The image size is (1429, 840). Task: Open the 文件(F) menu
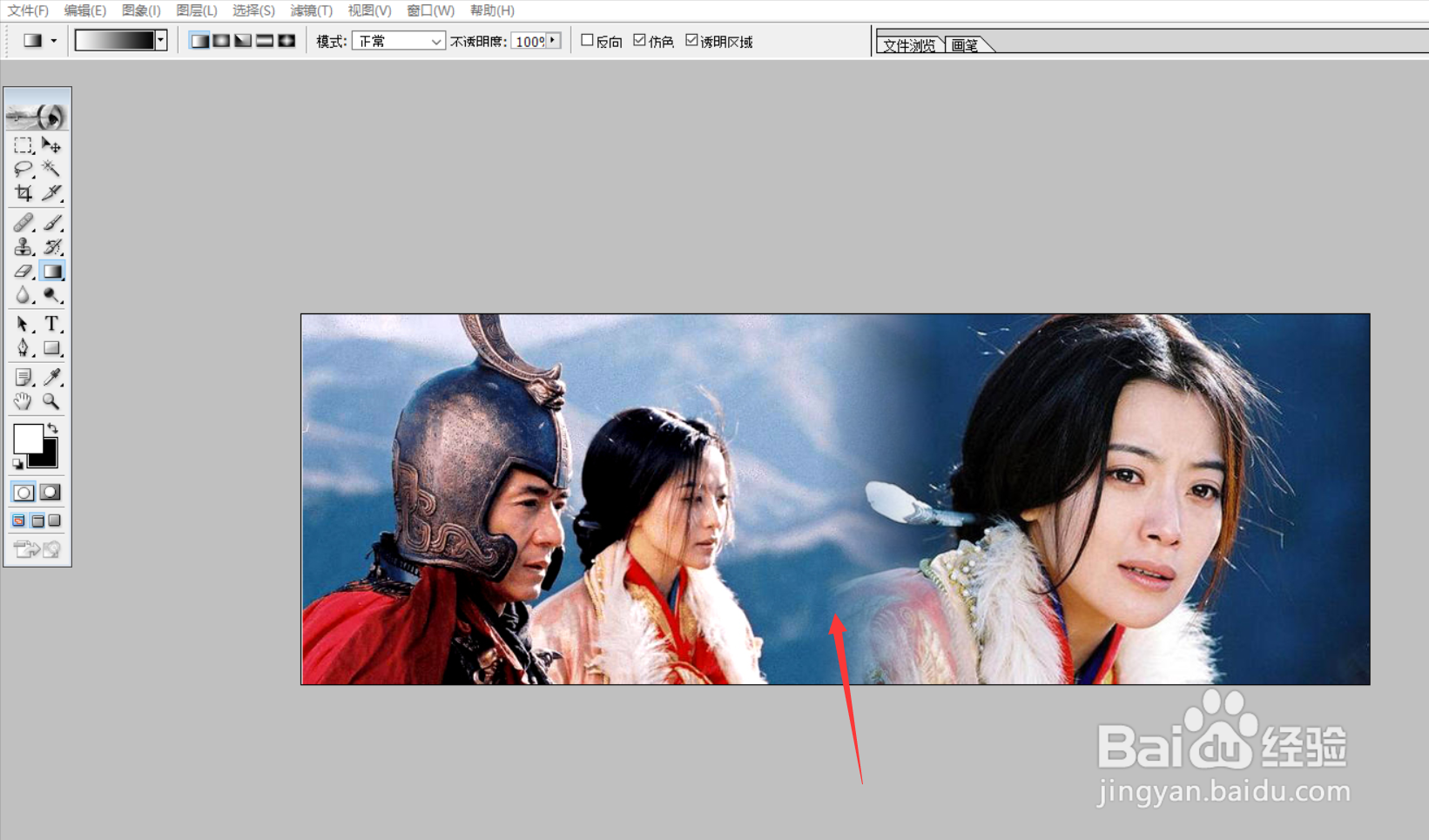pyautogui.click(x=28, y=10)
